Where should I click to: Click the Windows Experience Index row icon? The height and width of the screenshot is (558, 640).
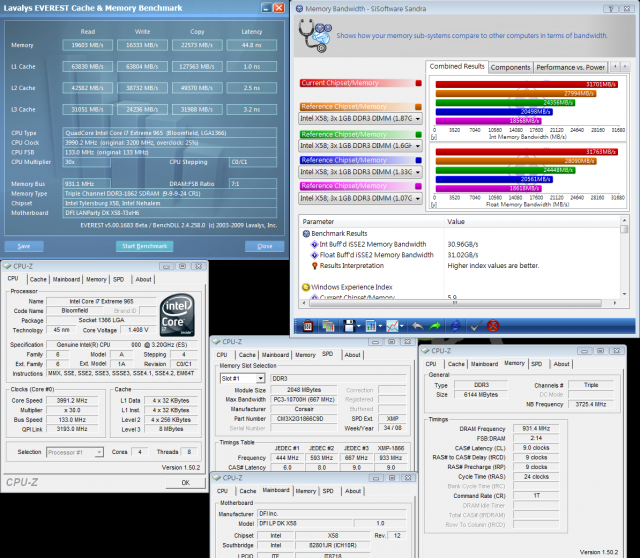pyautogui.click(x=306, y=287)
